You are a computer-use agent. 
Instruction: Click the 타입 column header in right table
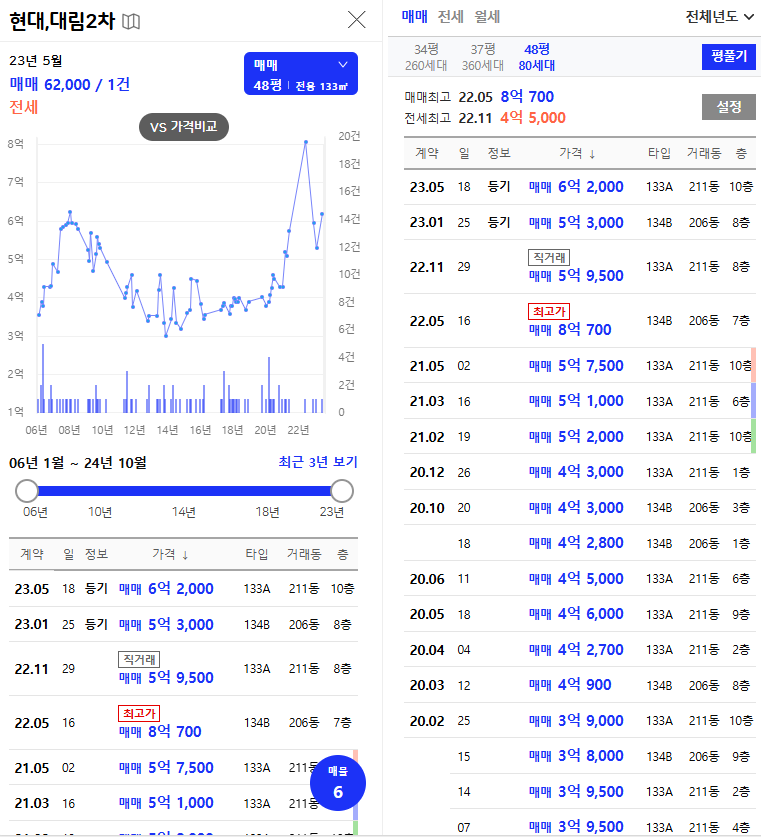click(x=659, y=153)
